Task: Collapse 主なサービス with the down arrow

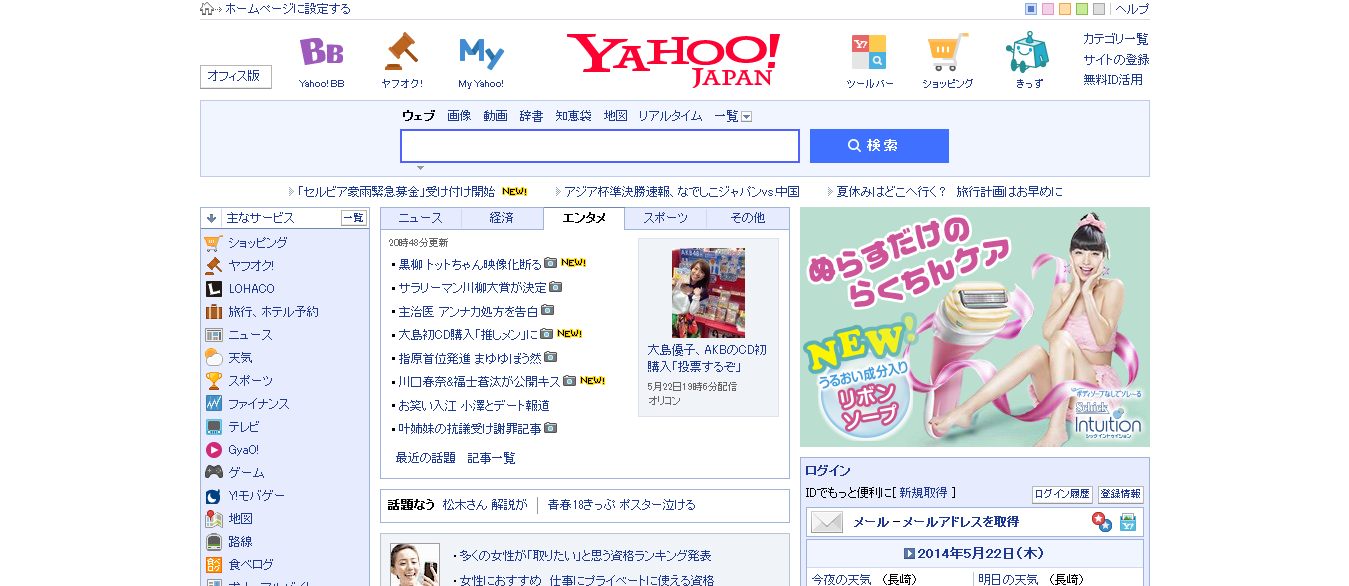Action: 211,218
